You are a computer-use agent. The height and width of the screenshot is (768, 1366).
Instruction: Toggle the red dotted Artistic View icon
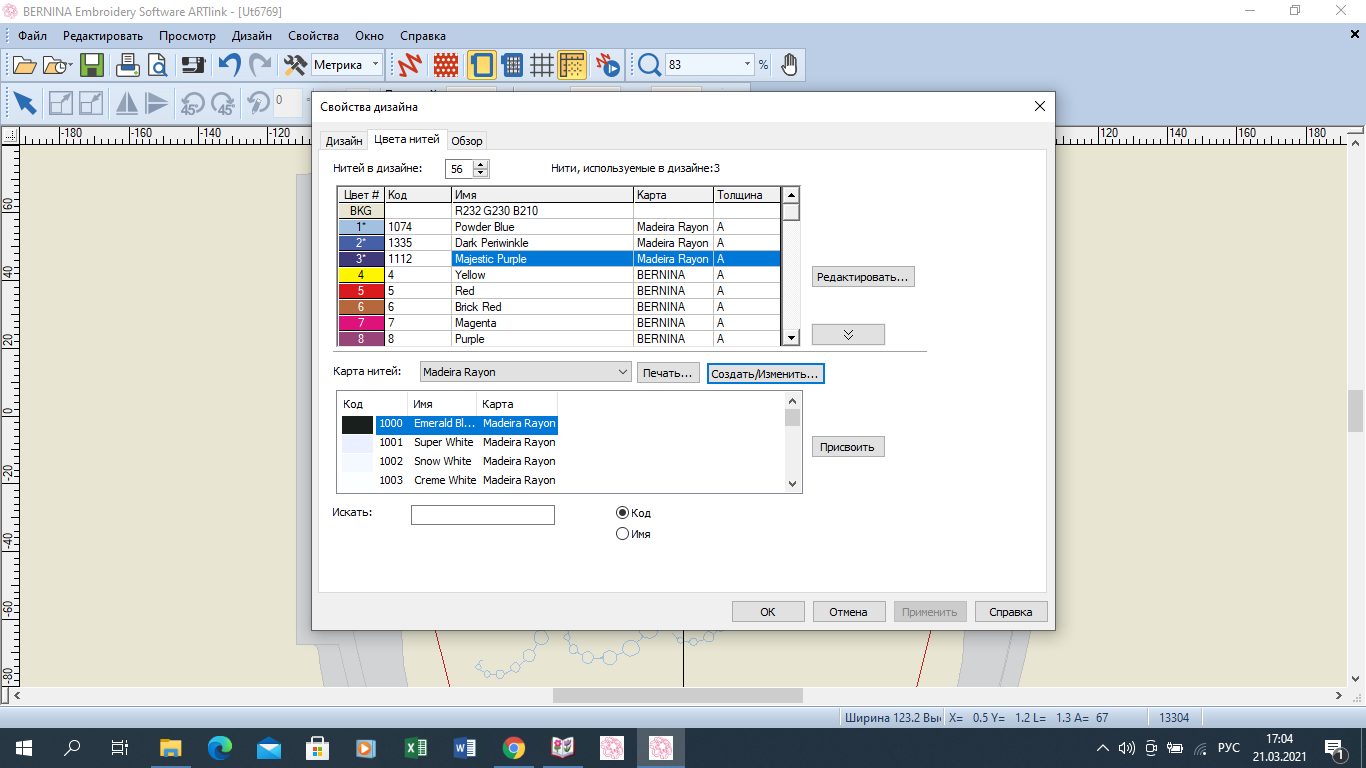point(446,66)
